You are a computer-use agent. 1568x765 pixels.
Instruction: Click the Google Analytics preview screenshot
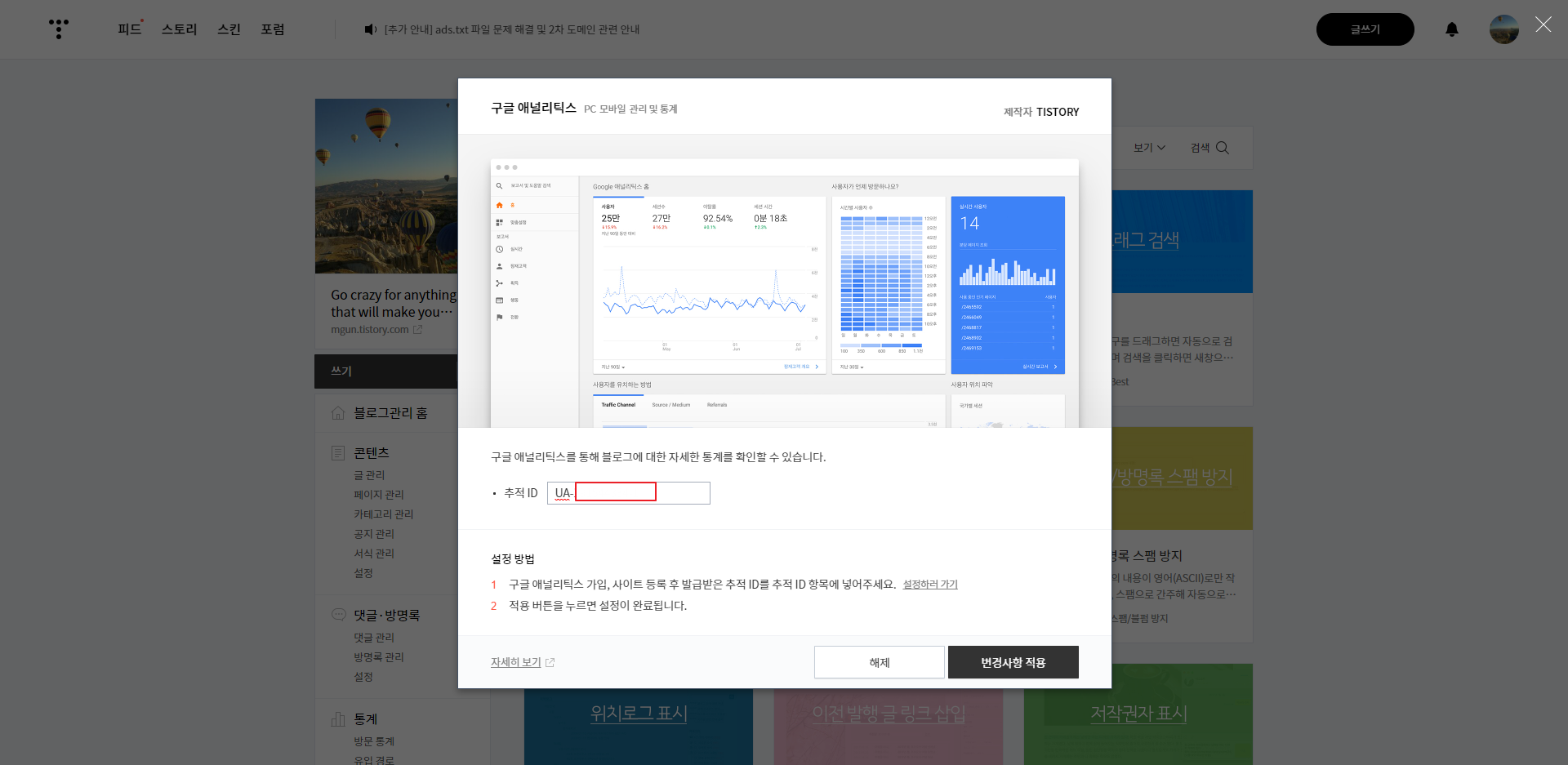(x=785, y=293)
